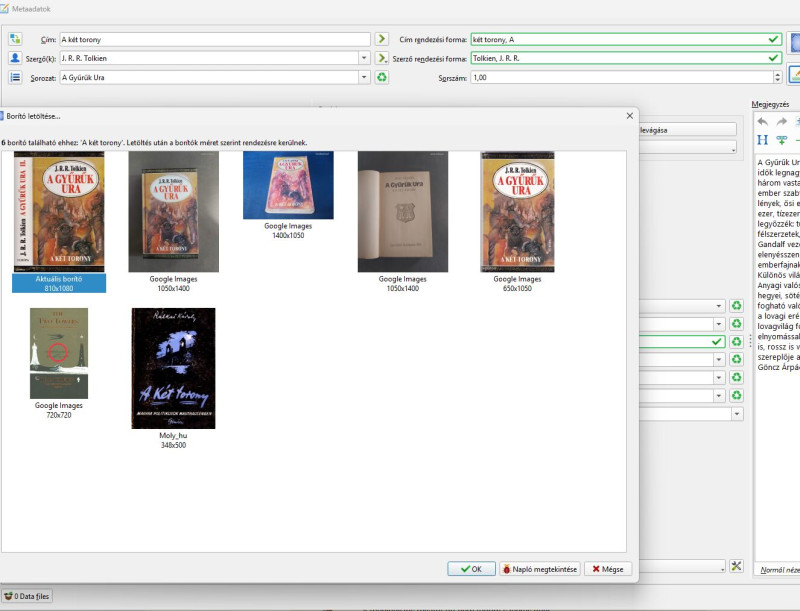Screen dimensions: 800x611
Task: Open dropdown arrow beside the bottom recycle icon
Action: tap(718, 395)
